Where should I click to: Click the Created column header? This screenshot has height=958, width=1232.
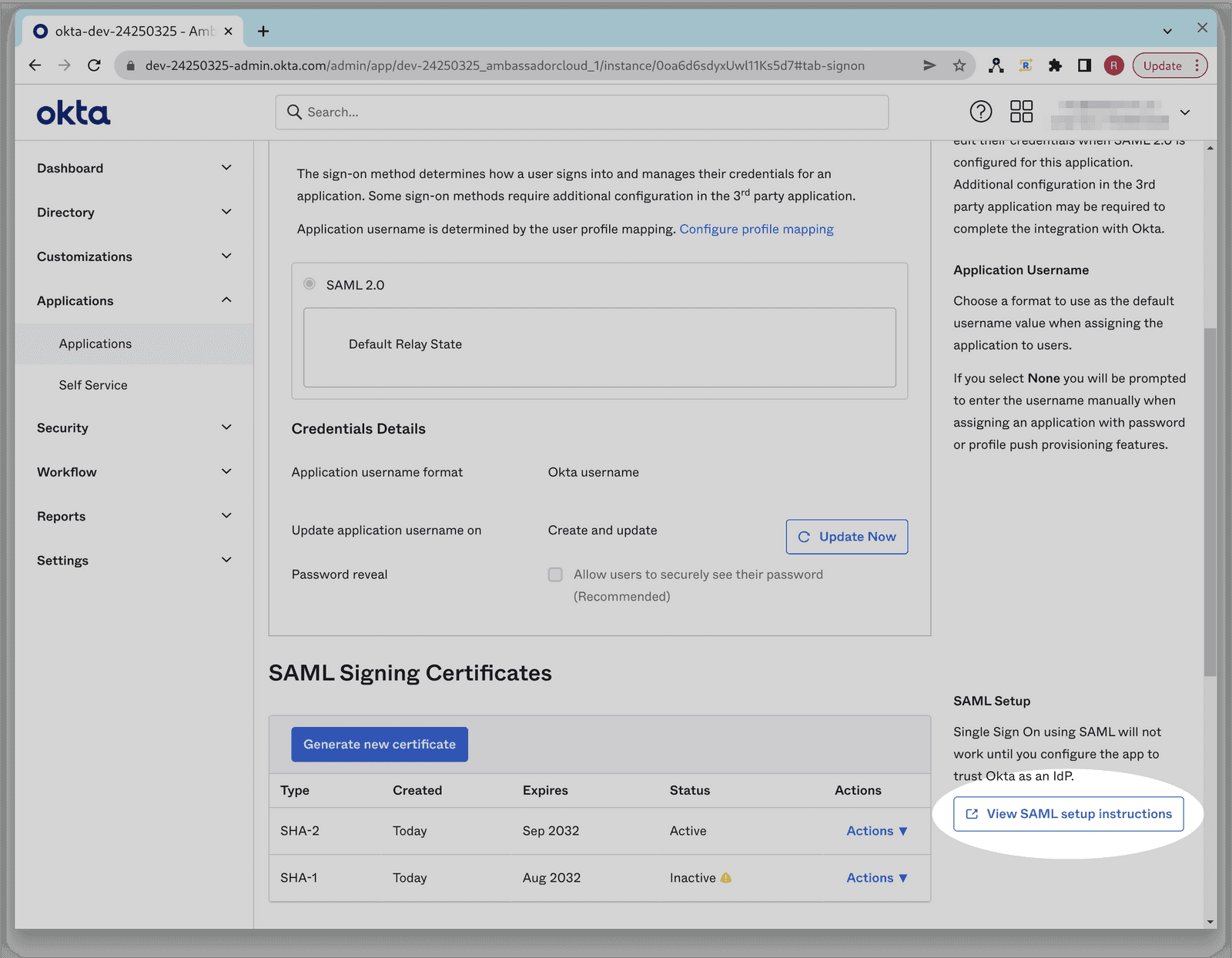click(417, 790)
